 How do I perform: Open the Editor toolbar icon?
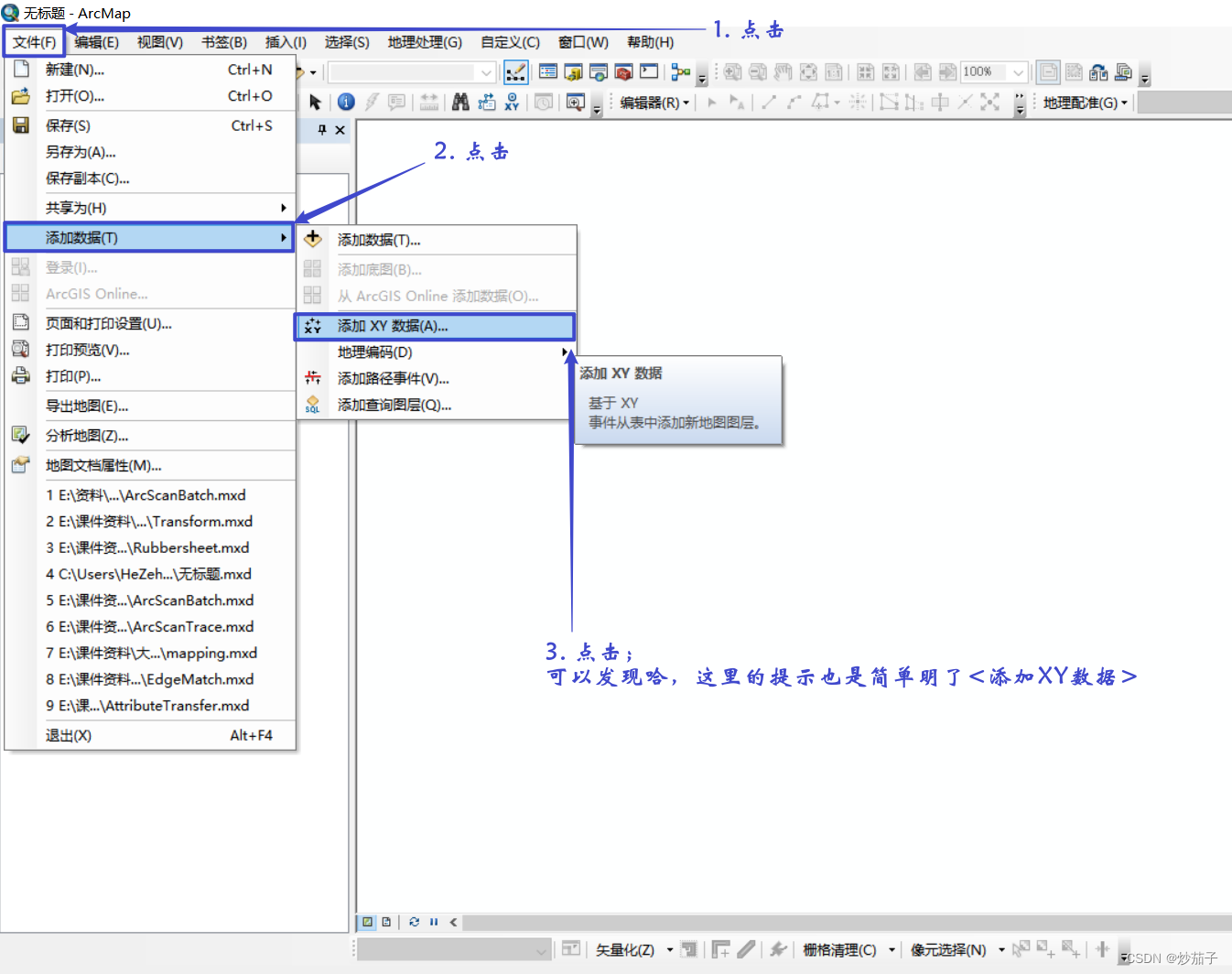[x=515, y=71]
